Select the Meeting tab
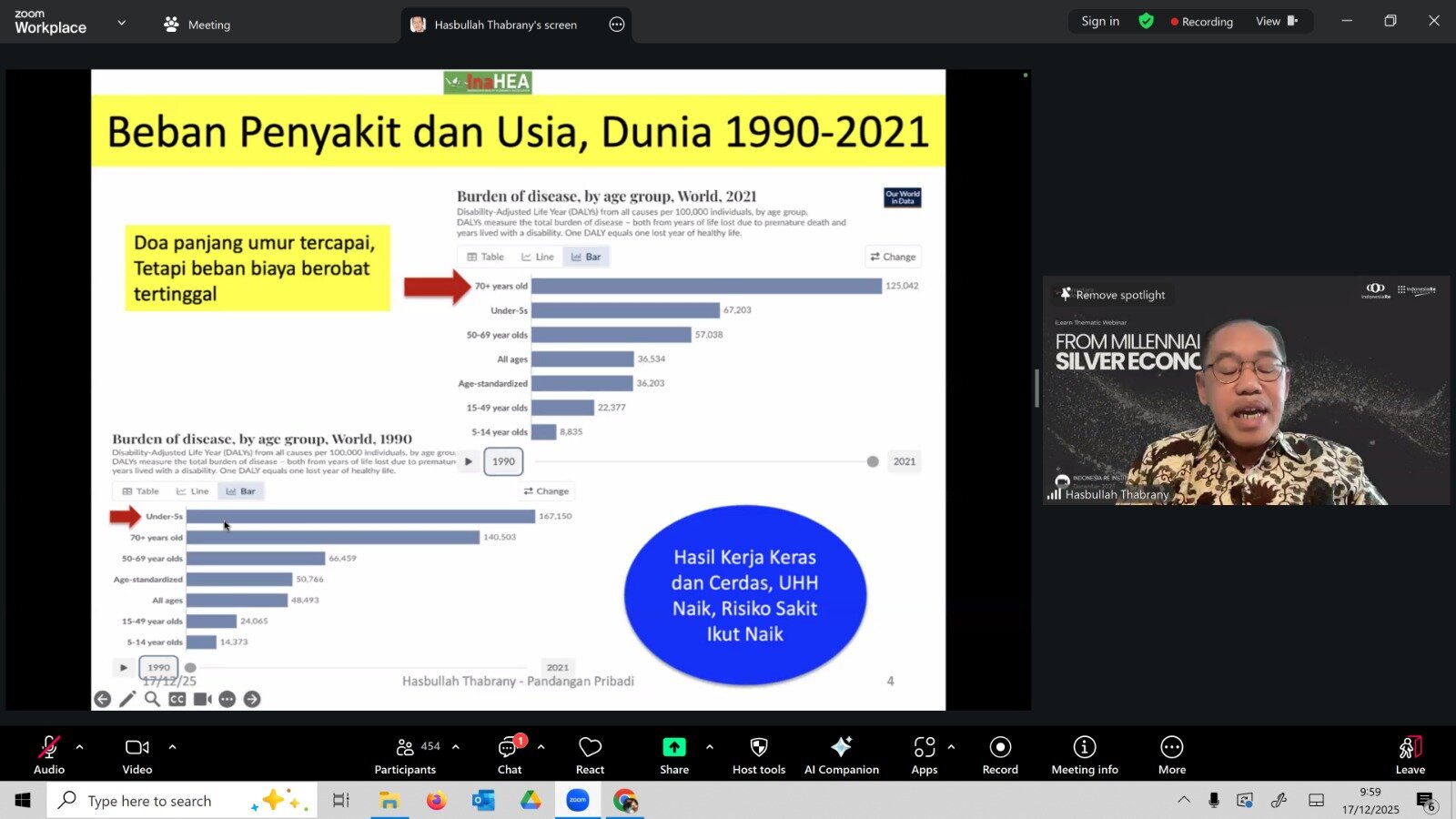Screen dimensions: 1456x819 (197, 25)
